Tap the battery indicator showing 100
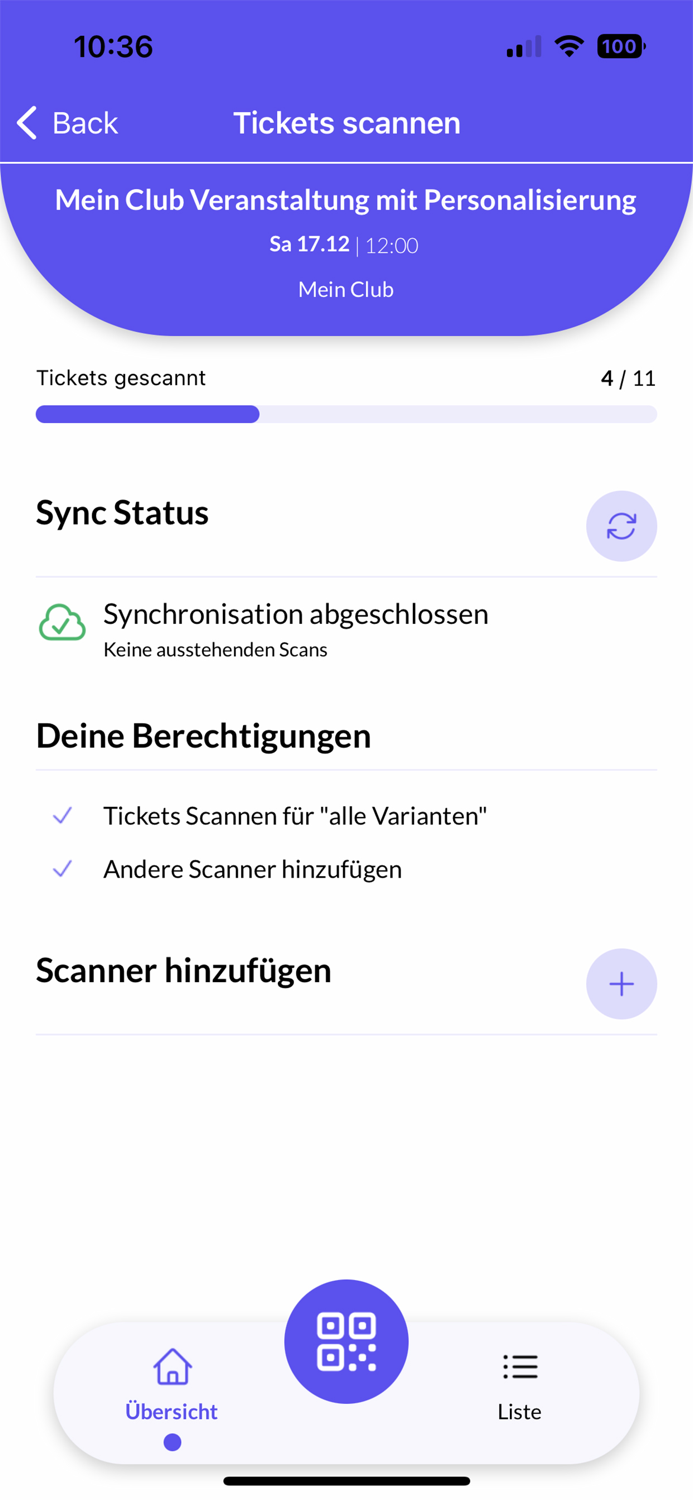The image size is (693, 1500). tap(619, 46)
